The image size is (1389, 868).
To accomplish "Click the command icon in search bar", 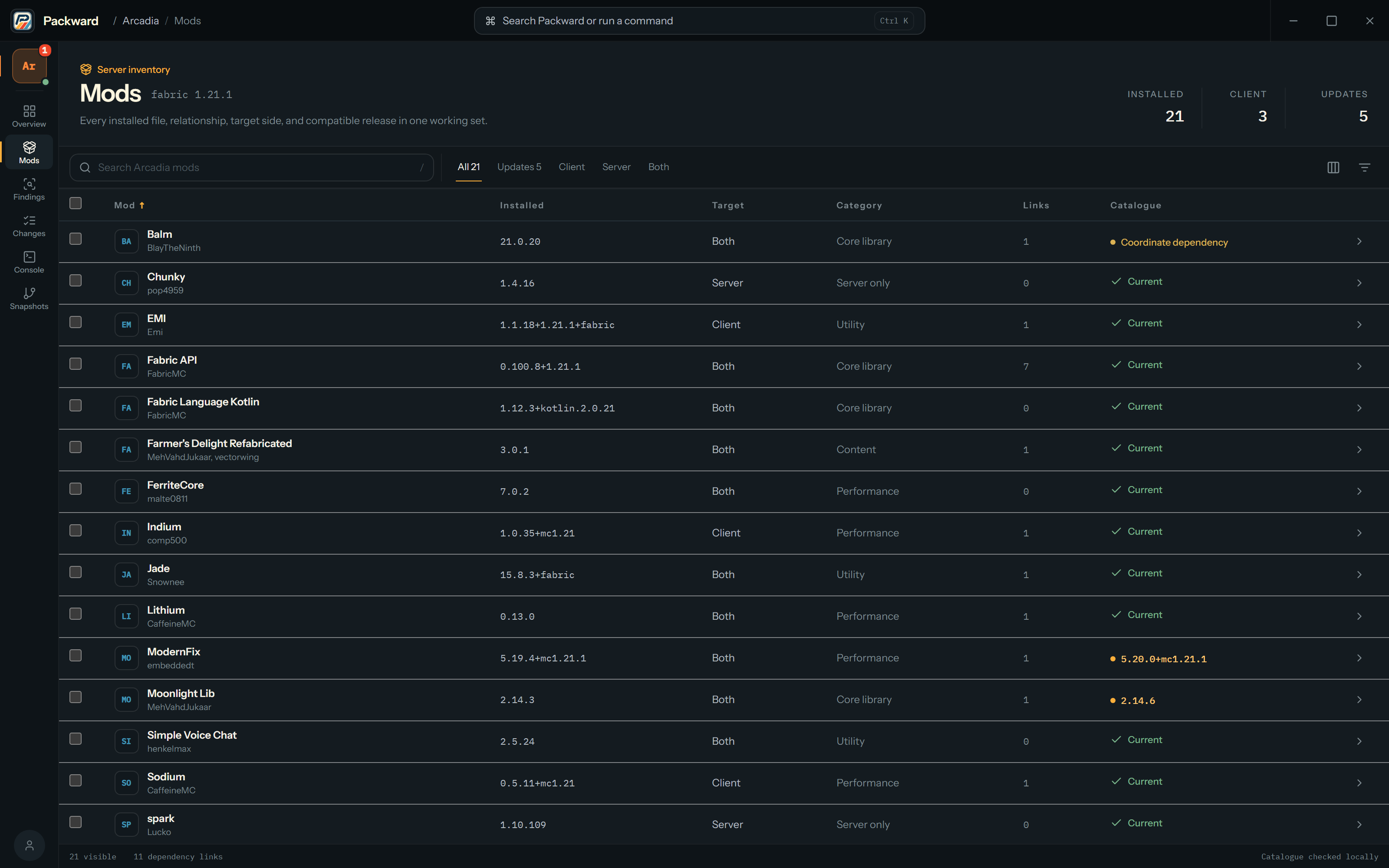I will pyautogui.click(x=490, y=21).
